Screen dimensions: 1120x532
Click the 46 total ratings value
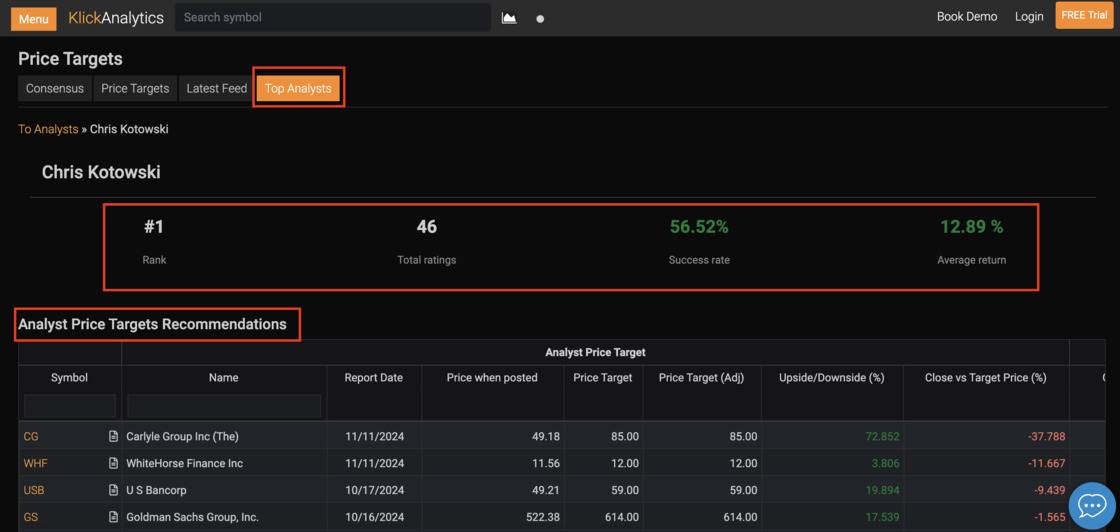[426, 227]
